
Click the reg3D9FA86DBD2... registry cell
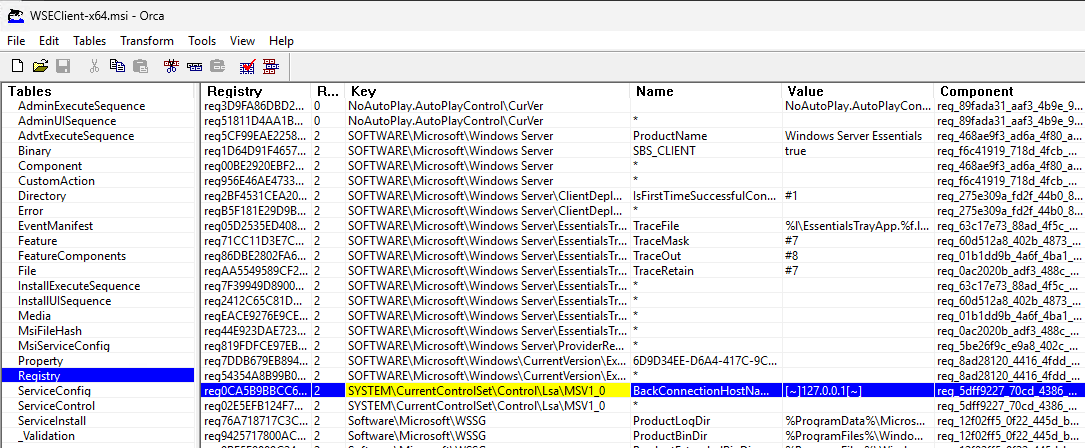coord(255,106)
